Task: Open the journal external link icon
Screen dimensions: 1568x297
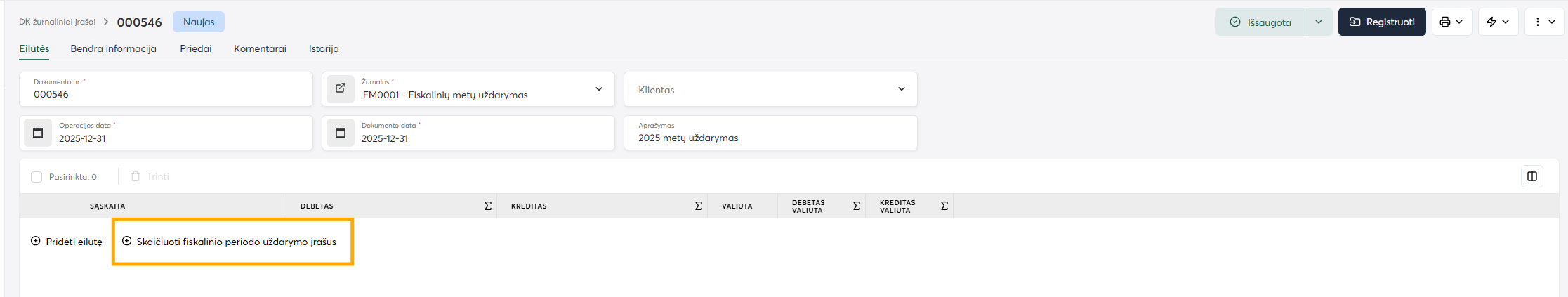Action: (x=341, y=89)
